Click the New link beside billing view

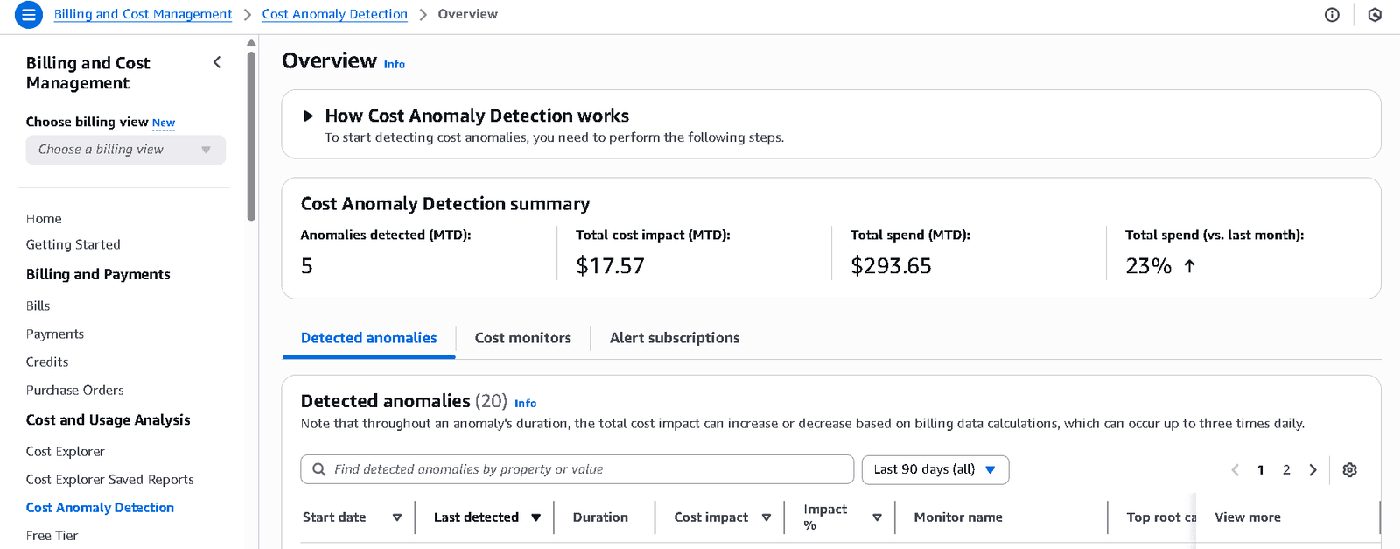point(163,123)
